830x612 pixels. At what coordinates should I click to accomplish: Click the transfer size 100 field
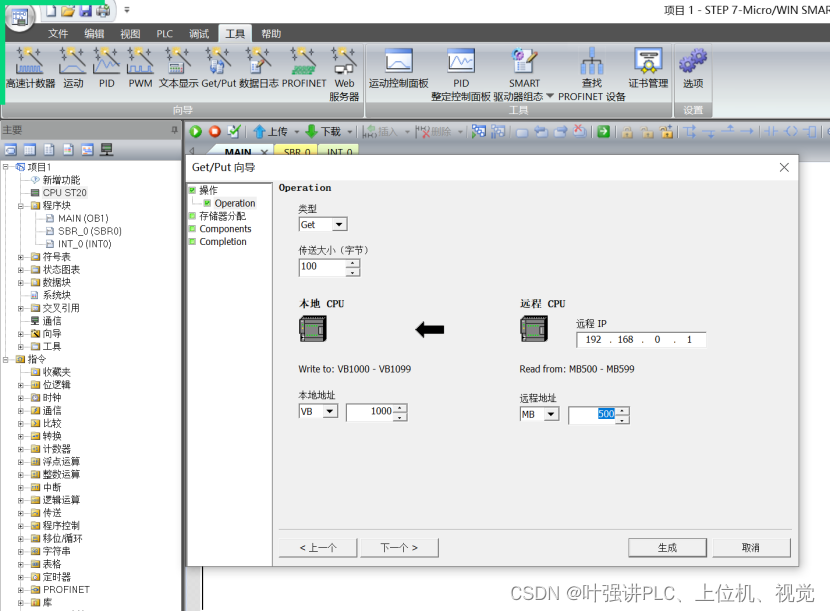coord(322,267)
